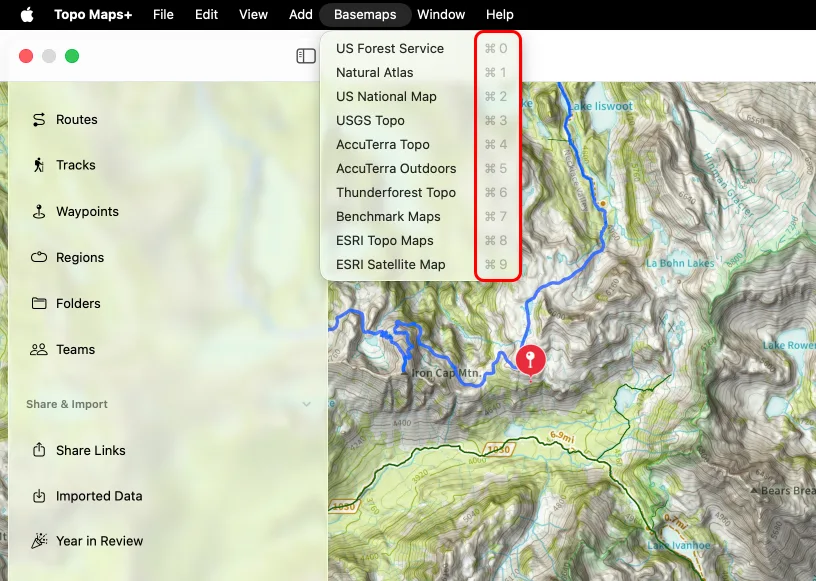
Task: Open the Tracks sidebar label
Action: (76, 165)
